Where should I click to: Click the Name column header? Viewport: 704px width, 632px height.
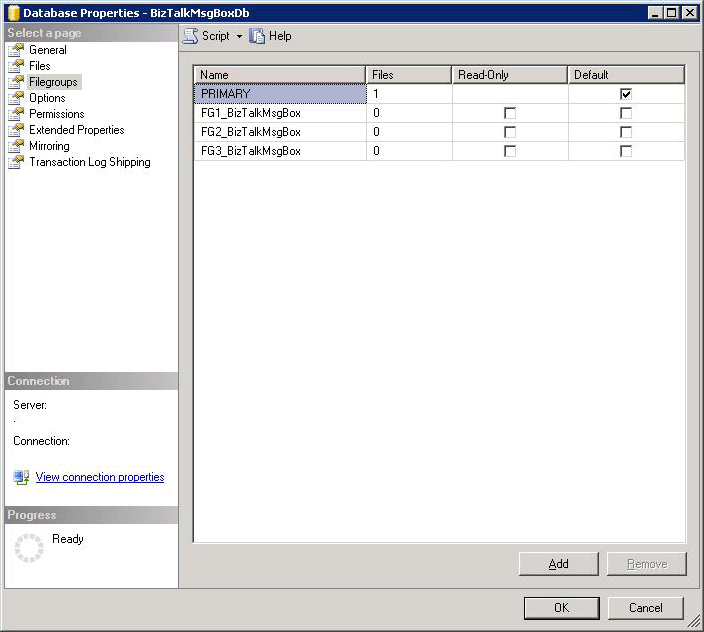(x=280, y=75)
